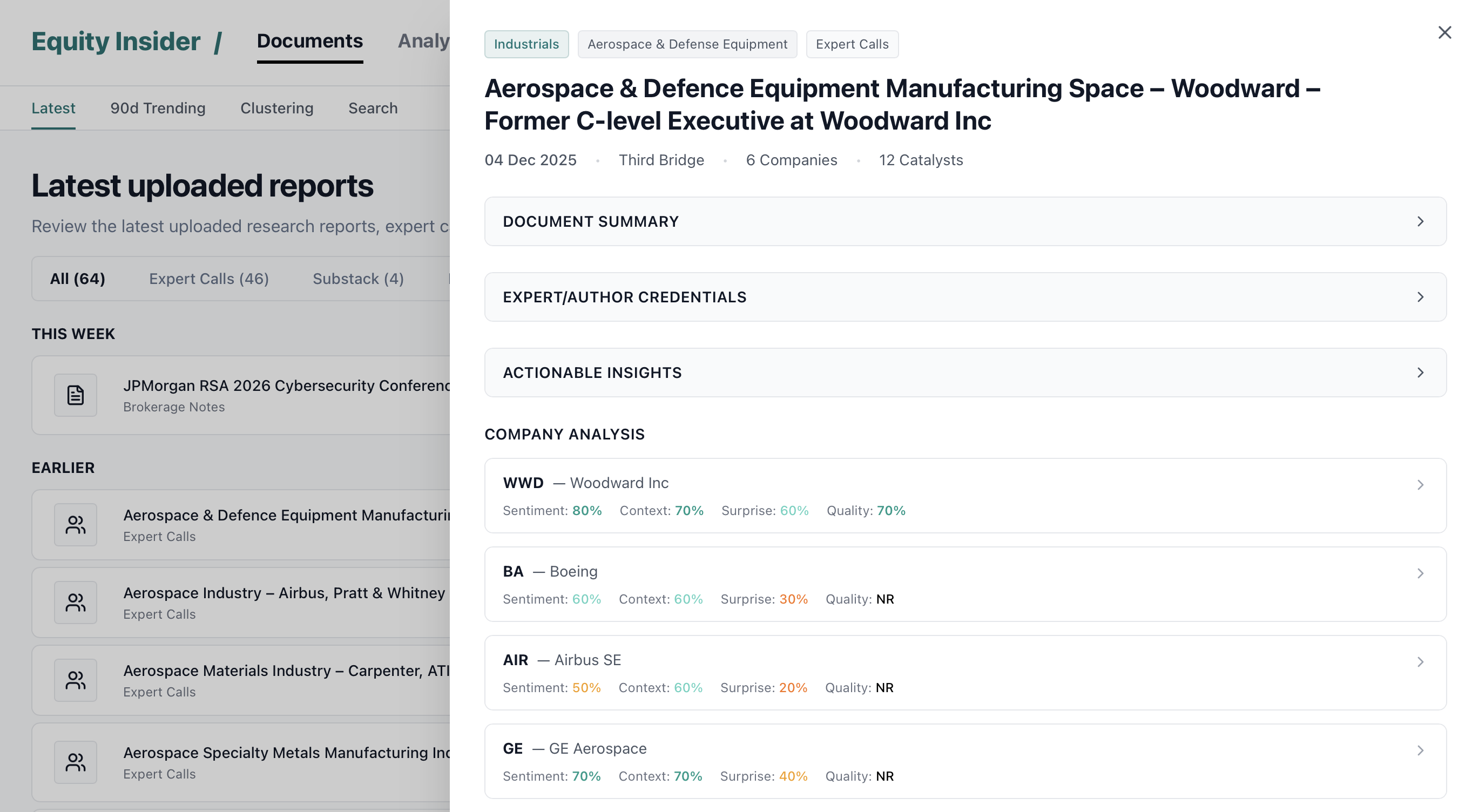1472x812 pixels.
Task: Expand the Actionable Insights section
Action: click(965, 373)
